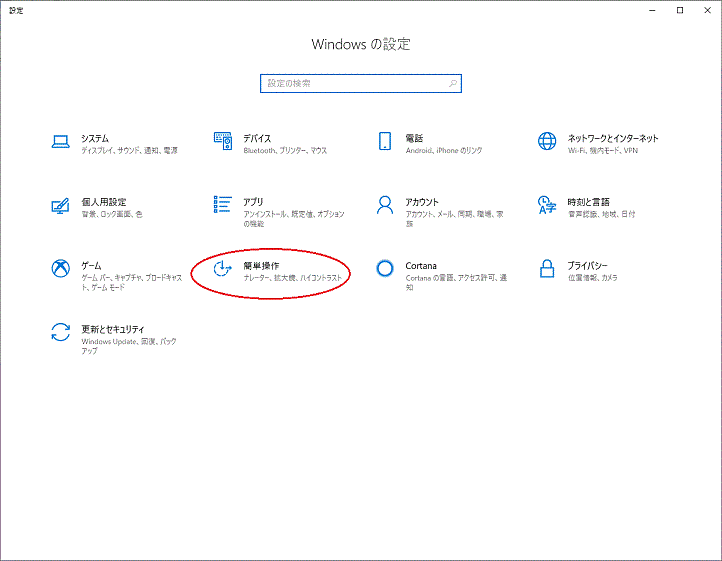Image resolution: width=722 pixels, height=561 pixels.
Task: Click the search magnifier icon
Action: tap(453, 83)
